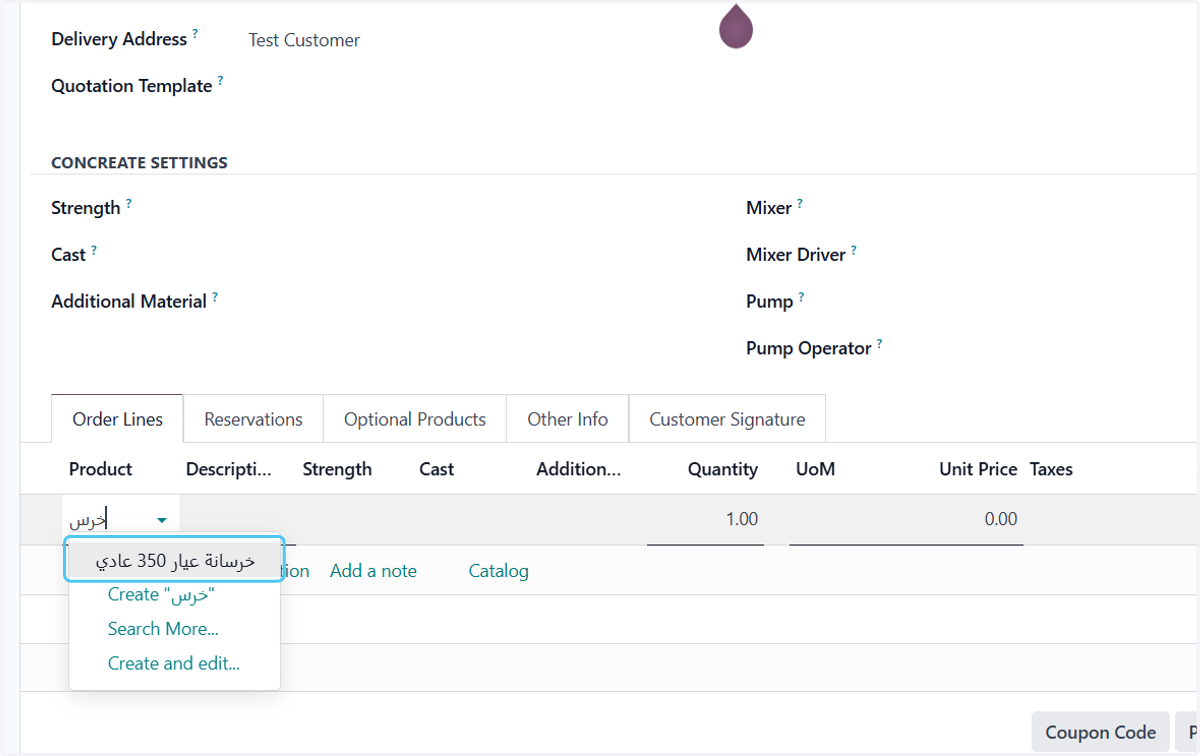Click the Mixer Driver field label
This screenshot has width=1200, height=756.
pyautogui.click(x=796, y=255)
